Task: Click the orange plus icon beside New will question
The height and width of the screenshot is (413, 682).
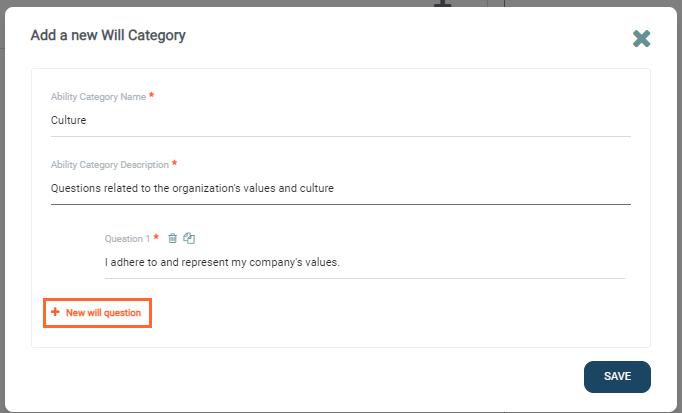Action: (56, 313)
